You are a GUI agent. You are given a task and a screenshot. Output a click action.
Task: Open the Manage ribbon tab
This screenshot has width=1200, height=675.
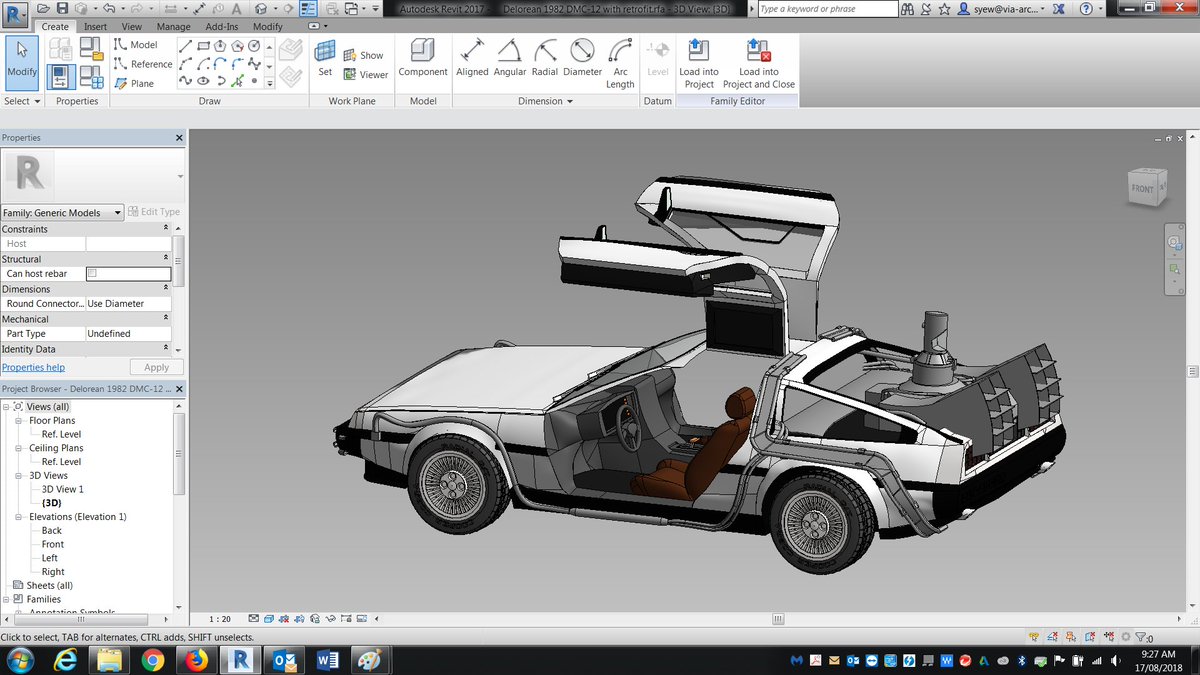pyautogui.click(x=173, y=27)
